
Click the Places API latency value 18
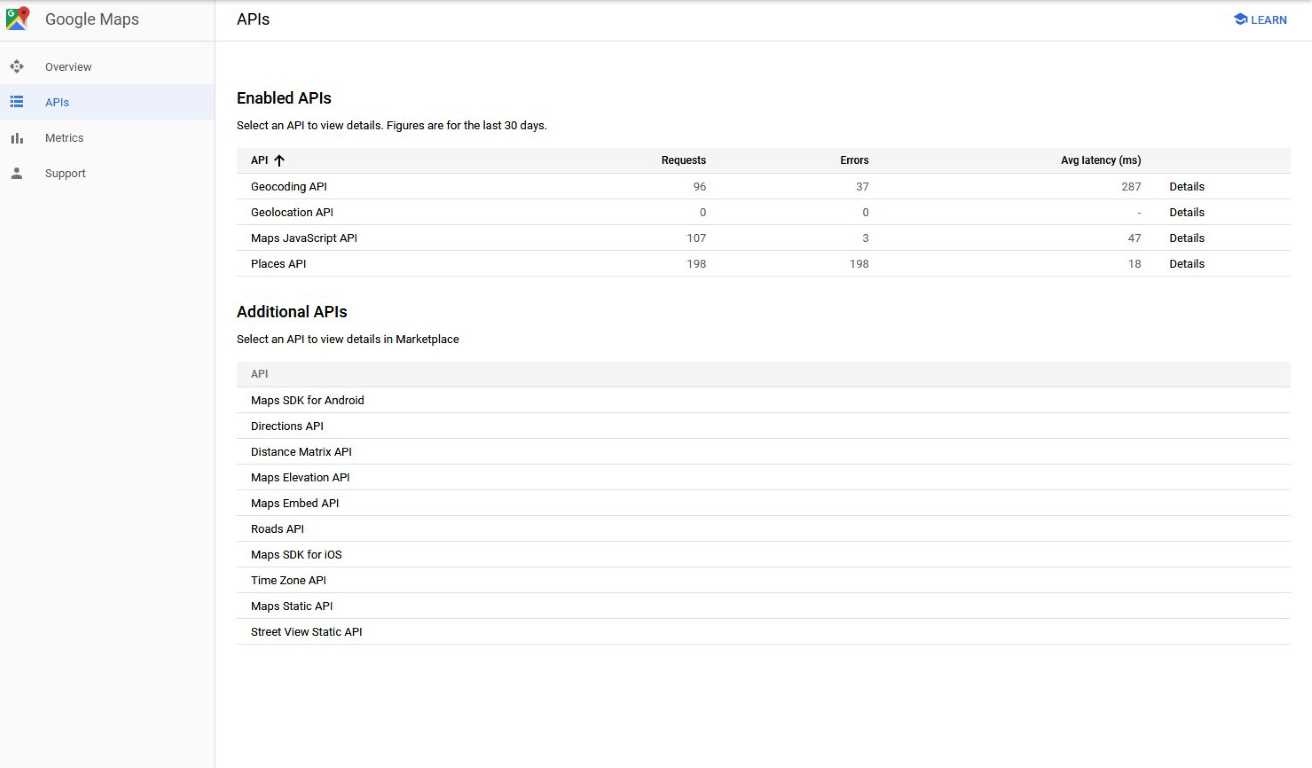(x=1134, y=264)
